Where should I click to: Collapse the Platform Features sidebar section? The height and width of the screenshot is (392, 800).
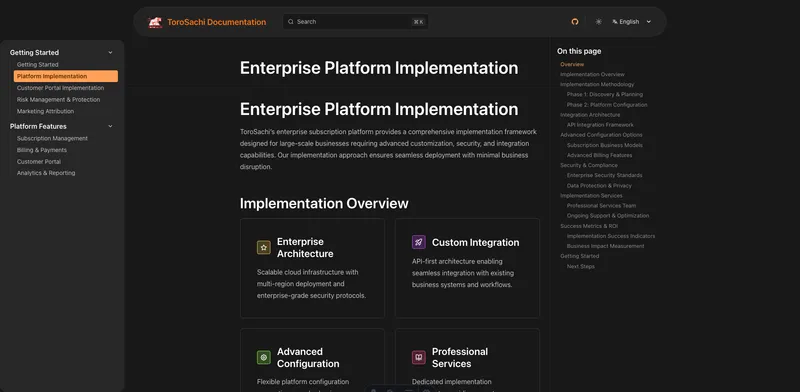tap(110, 126)
